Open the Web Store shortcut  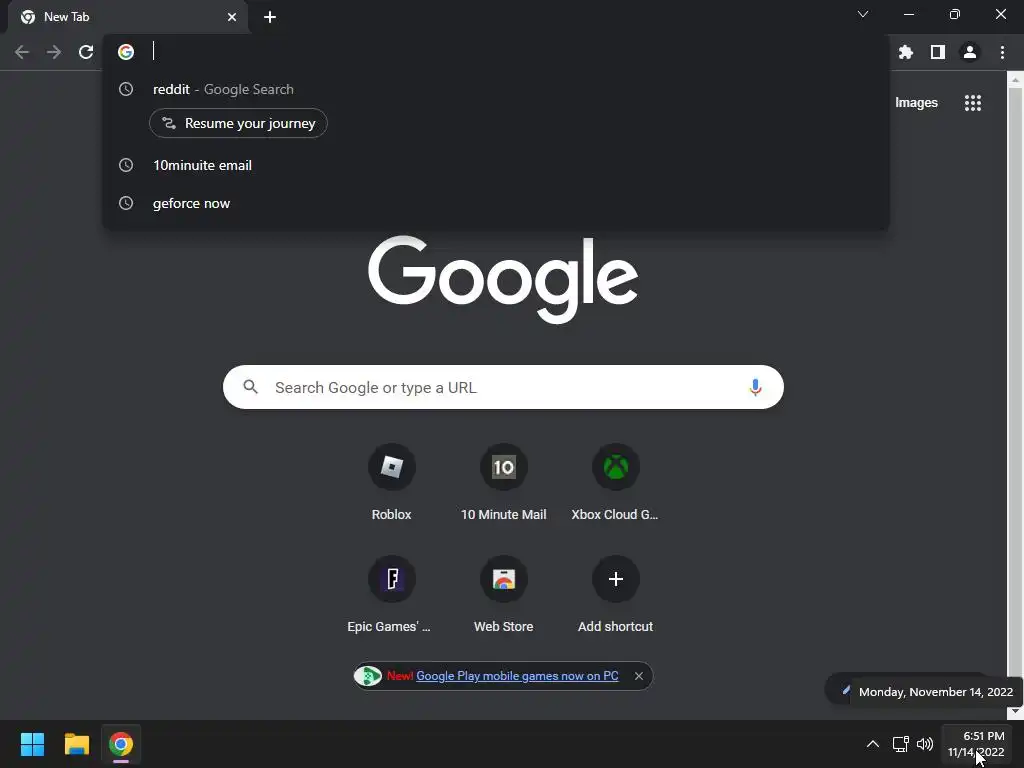[x=504, y=594]
